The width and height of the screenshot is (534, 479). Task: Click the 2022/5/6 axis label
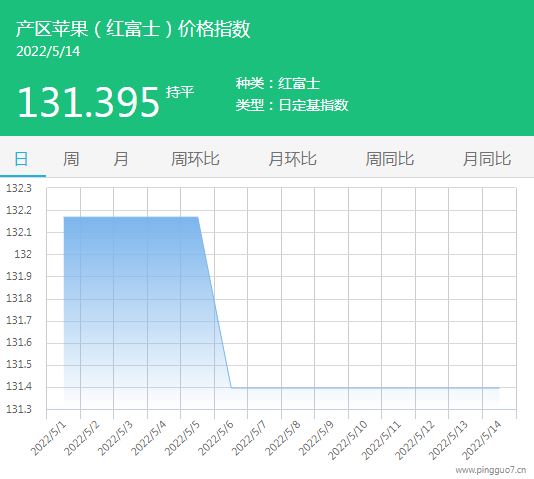[216, 438]
